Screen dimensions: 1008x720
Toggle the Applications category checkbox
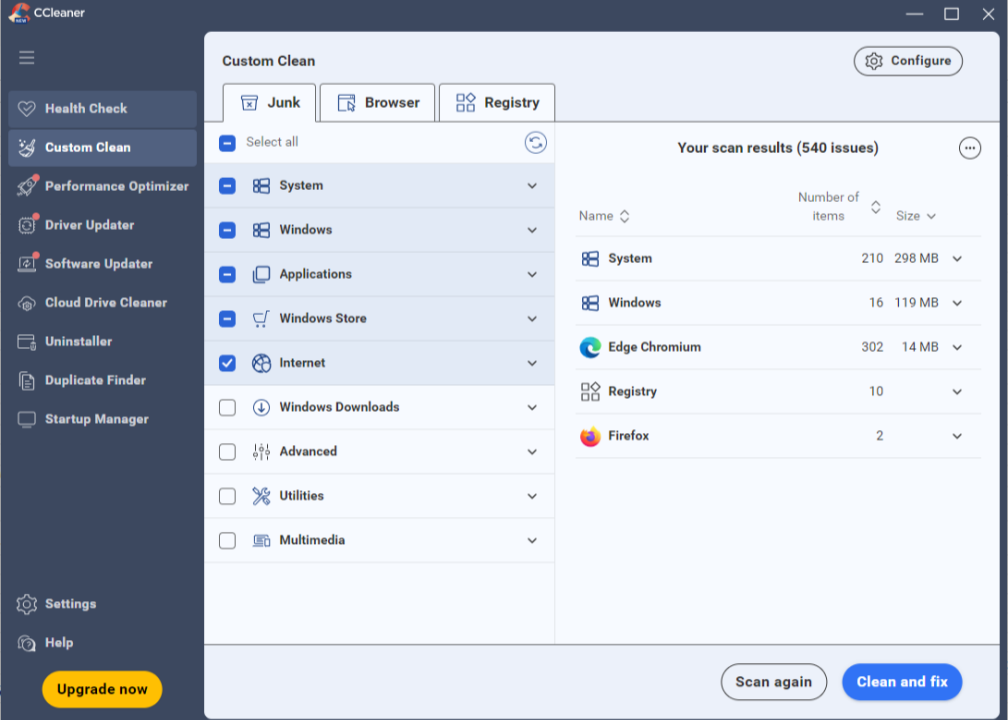(x=227, y=274)
